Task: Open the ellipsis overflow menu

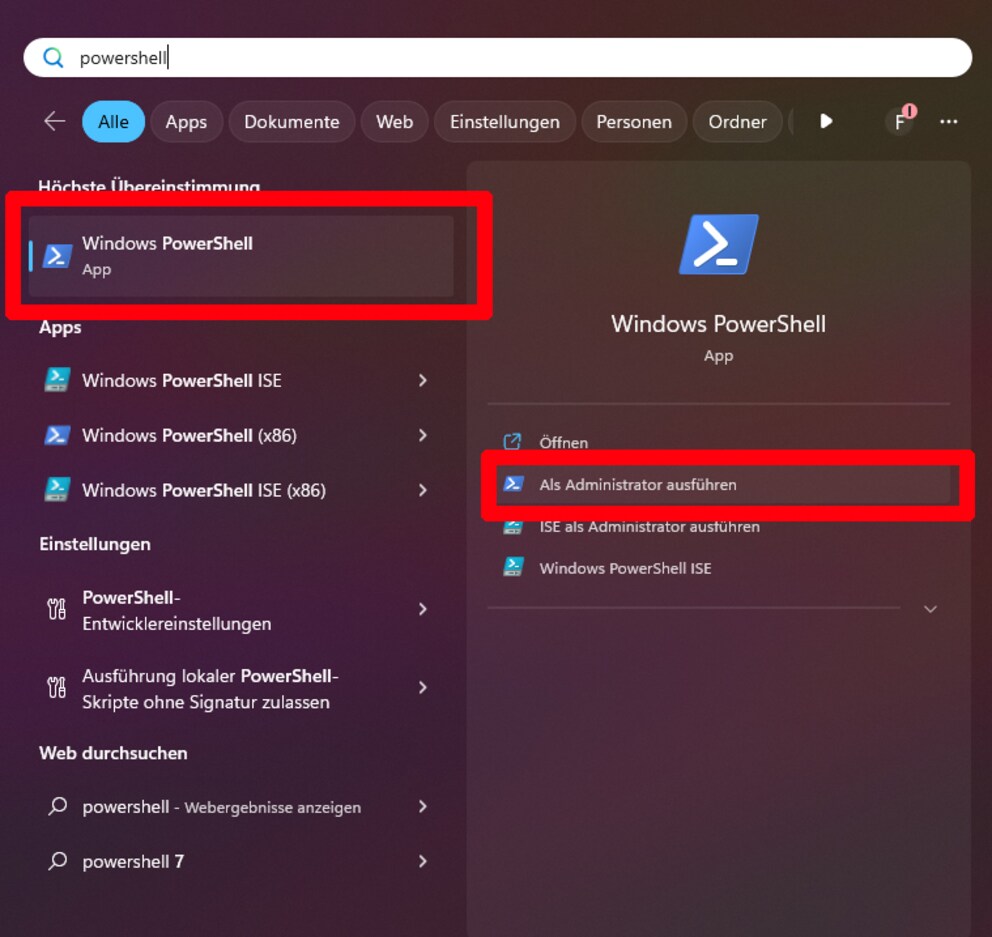Action: (x=948, y=121)
